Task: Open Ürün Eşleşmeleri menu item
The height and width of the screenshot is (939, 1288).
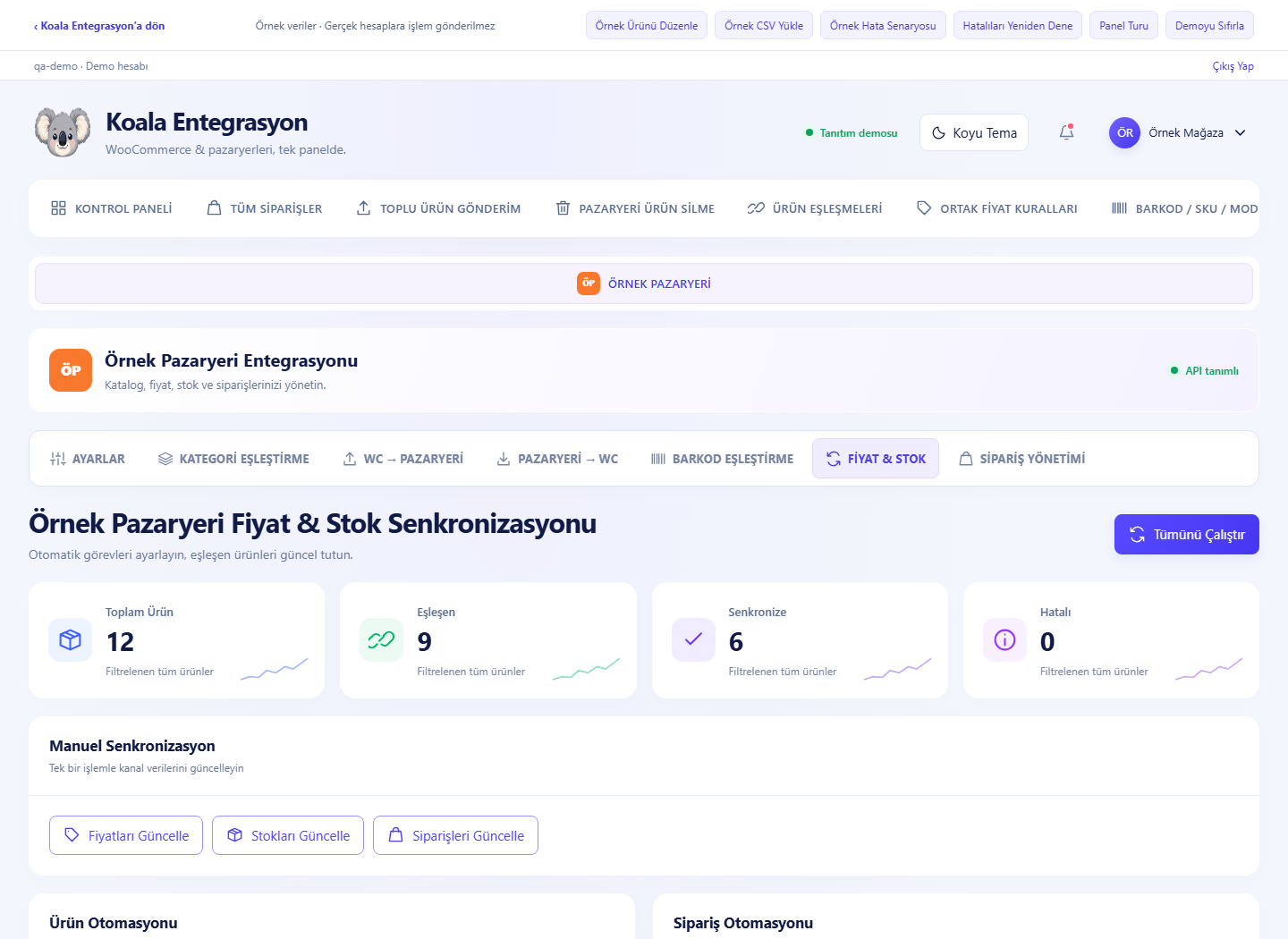Action: click(x=815, y=208)
